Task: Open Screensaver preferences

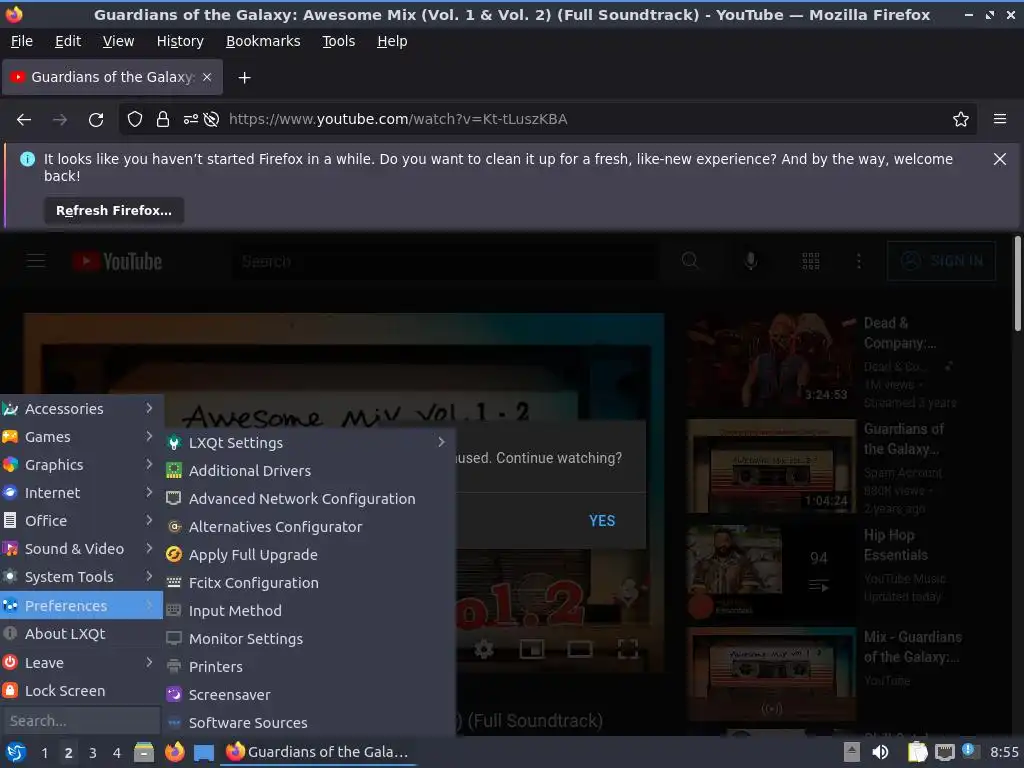Action: [308, 696]
